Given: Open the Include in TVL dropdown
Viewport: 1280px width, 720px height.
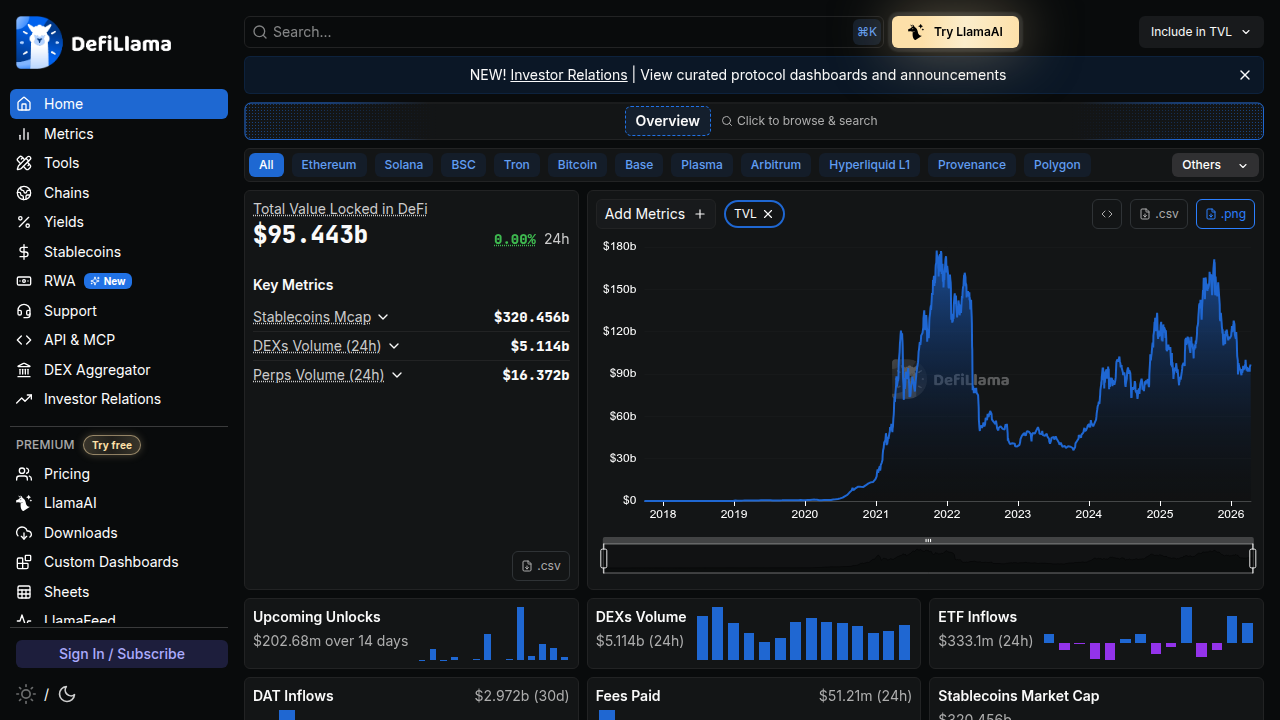Looking at the screenshot, I should [x=1200, y=31].
